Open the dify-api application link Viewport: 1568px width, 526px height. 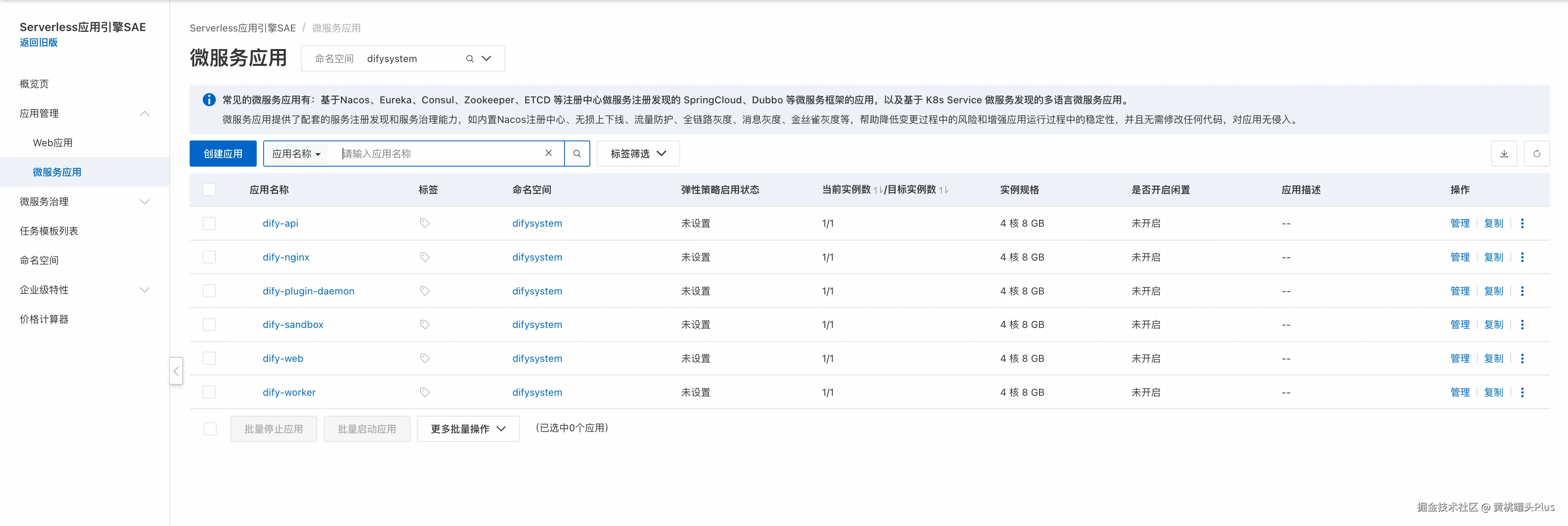[280, 223]
